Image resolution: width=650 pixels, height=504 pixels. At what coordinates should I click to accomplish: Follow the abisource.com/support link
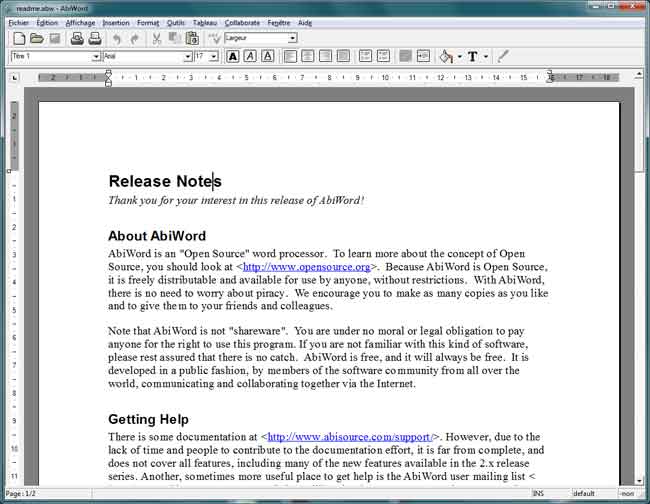(350, 437)
